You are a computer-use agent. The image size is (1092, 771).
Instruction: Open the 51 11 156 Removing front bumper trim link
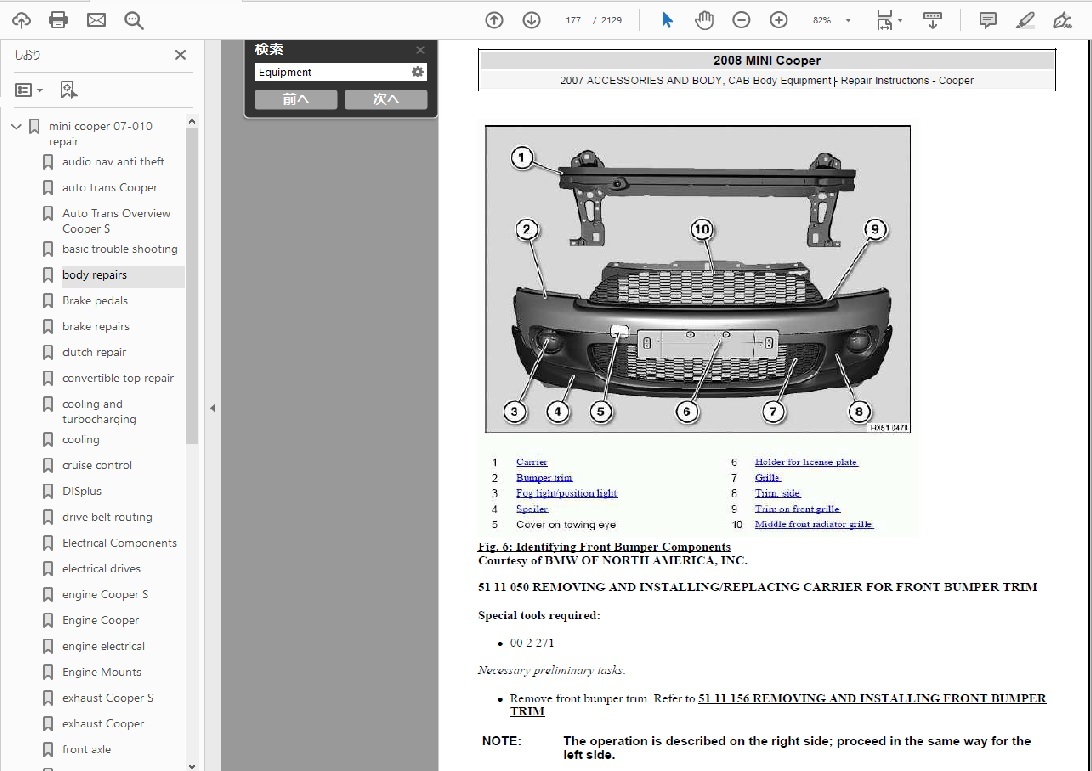click(x=871, y=698)
